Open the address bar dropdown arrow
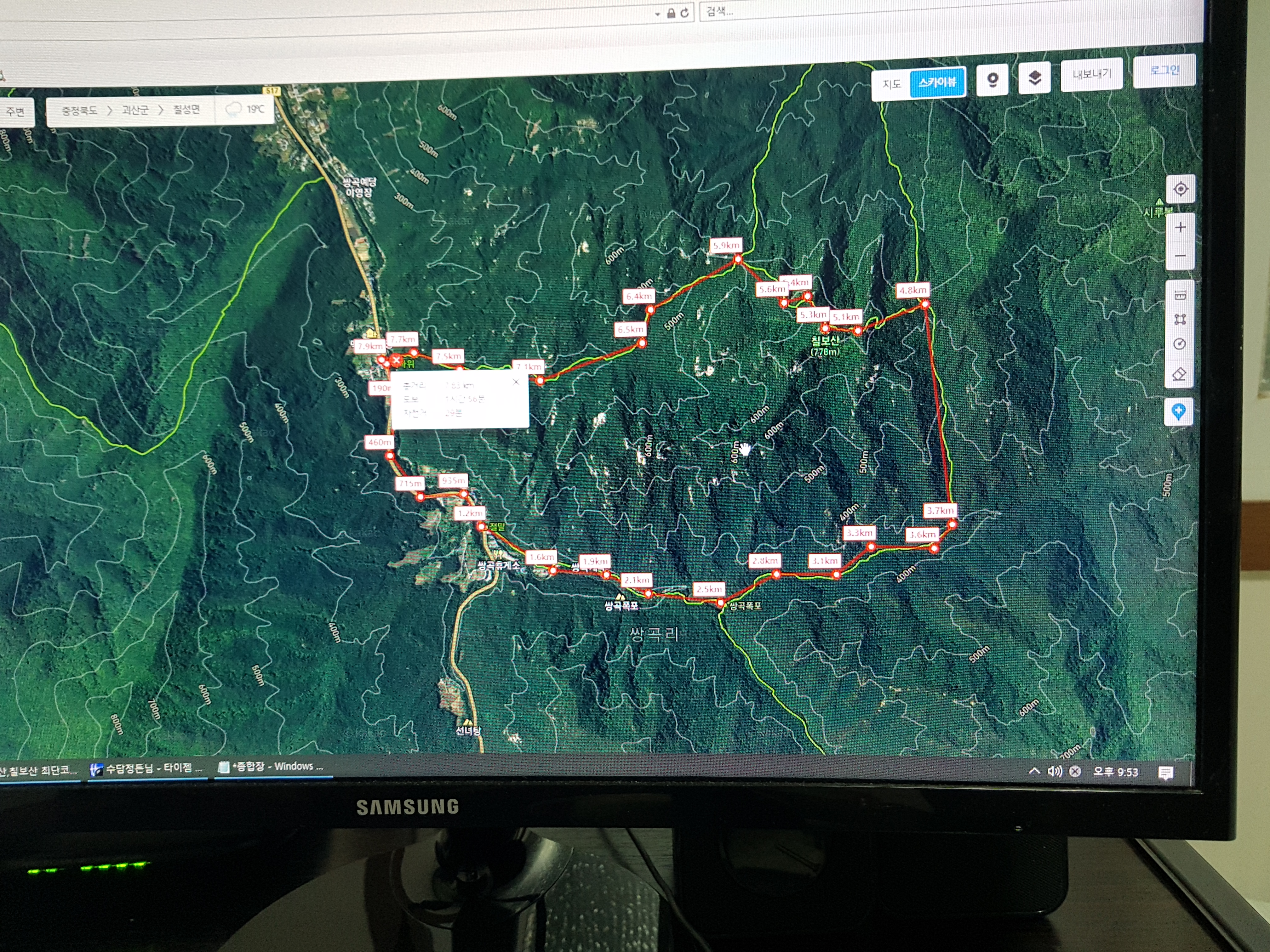Screen dimensions: 1270x952 [657, 14]
